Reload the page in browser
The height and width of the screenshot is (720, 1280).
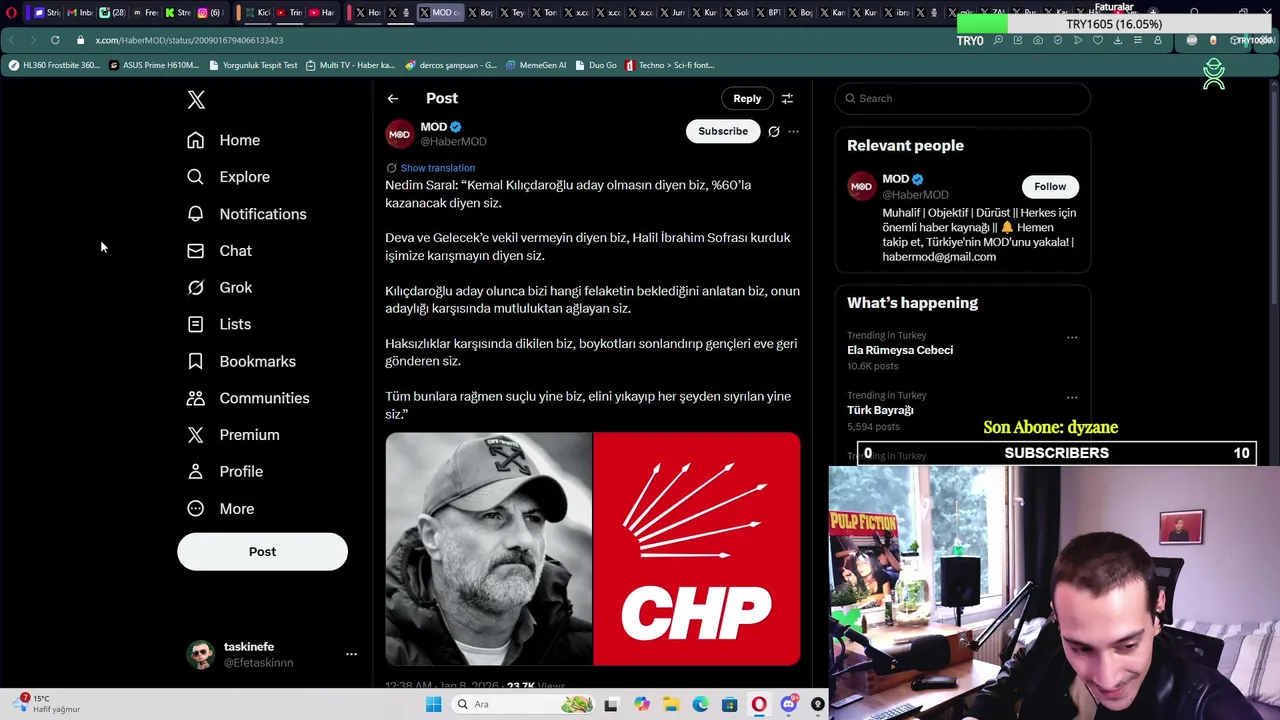[55, 40]
